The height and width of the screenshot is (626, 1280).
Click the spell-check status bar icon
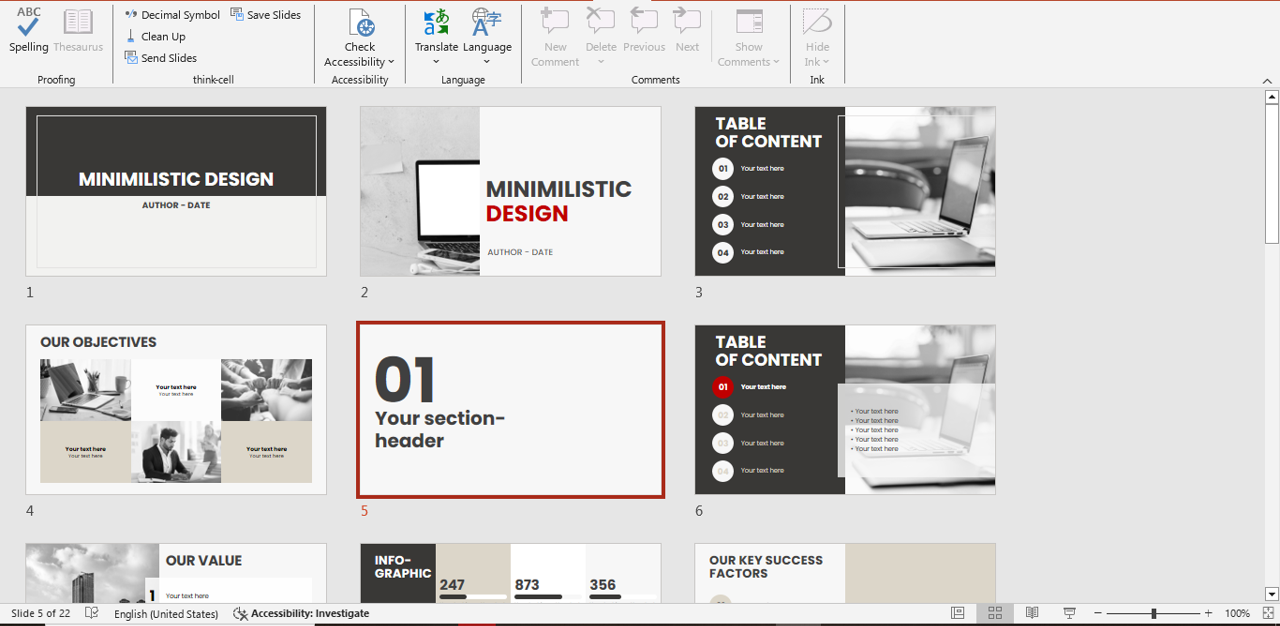point(92,613)
